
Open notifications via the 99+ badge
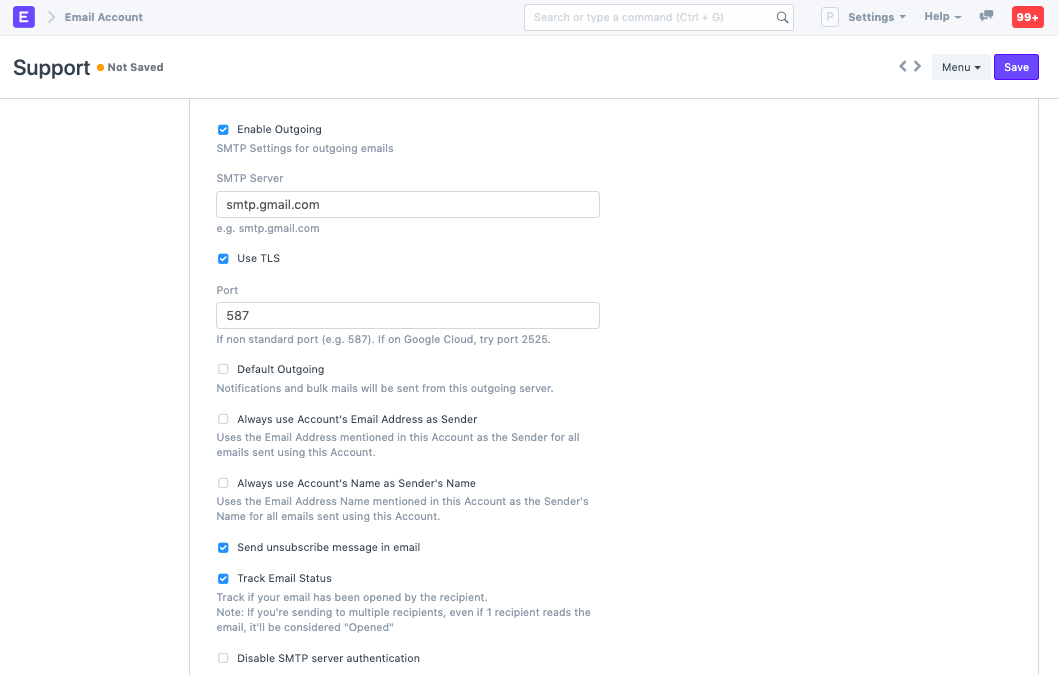tap(1026, 17)
